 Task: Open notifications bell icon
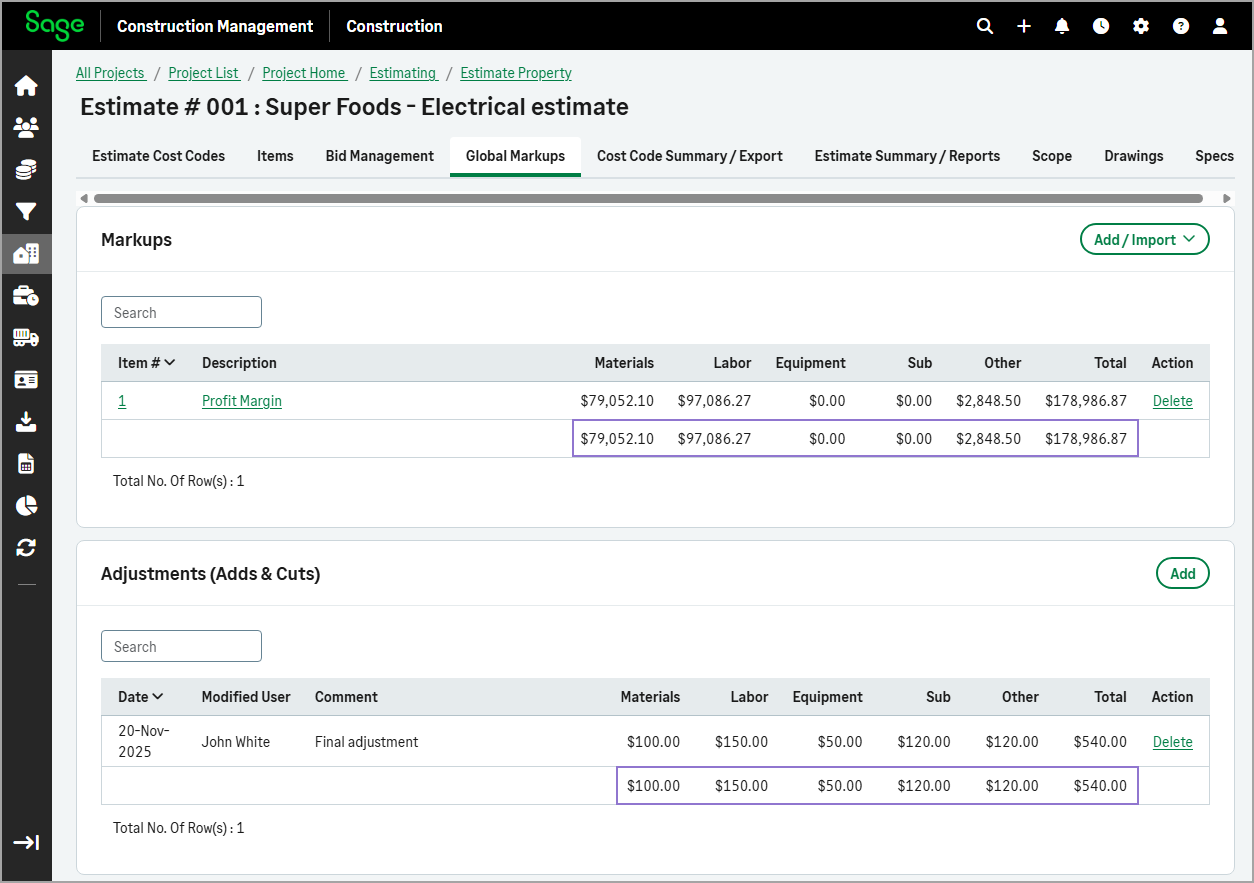[x=1062, y=26]
